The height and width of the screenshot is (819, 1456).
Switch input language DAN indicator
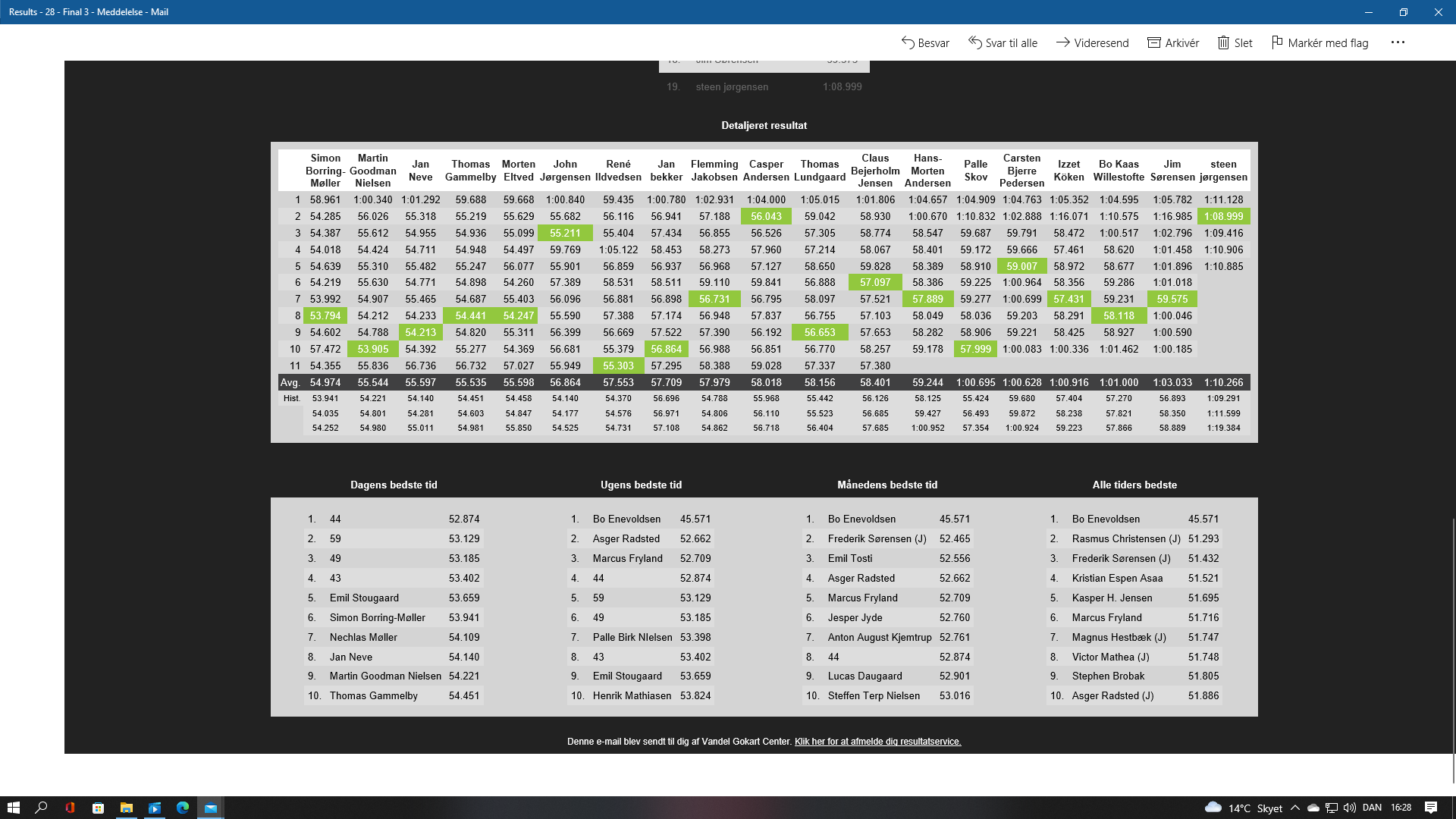1372,808
